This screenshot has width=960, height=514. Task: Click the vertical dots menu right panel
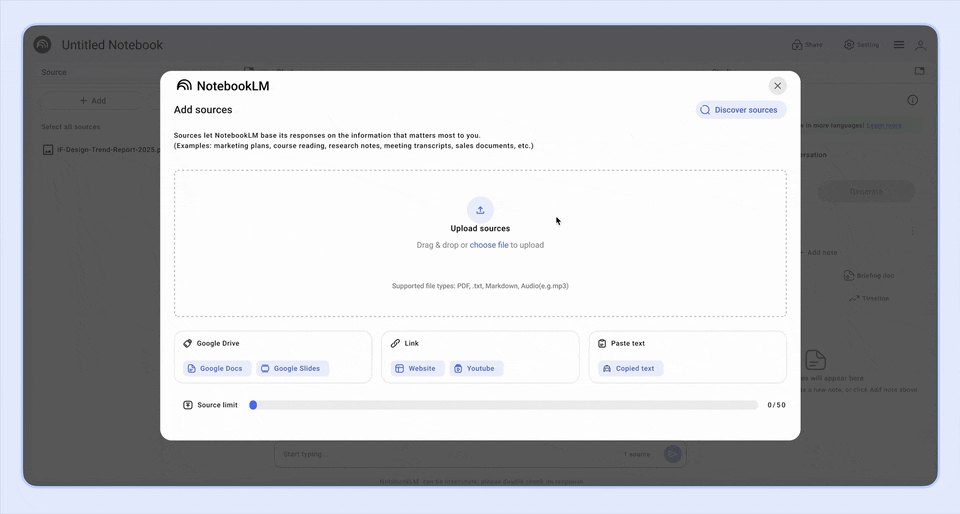click(912, 231)
